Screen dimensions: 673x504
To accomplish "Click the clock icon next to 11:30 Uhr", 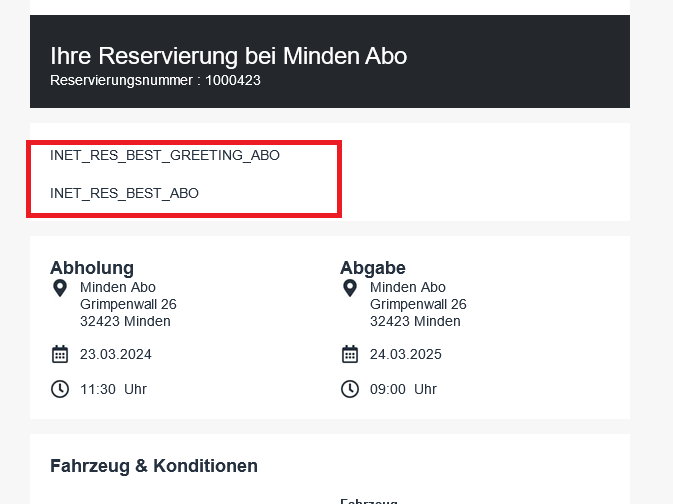I will tap(59, 389).
